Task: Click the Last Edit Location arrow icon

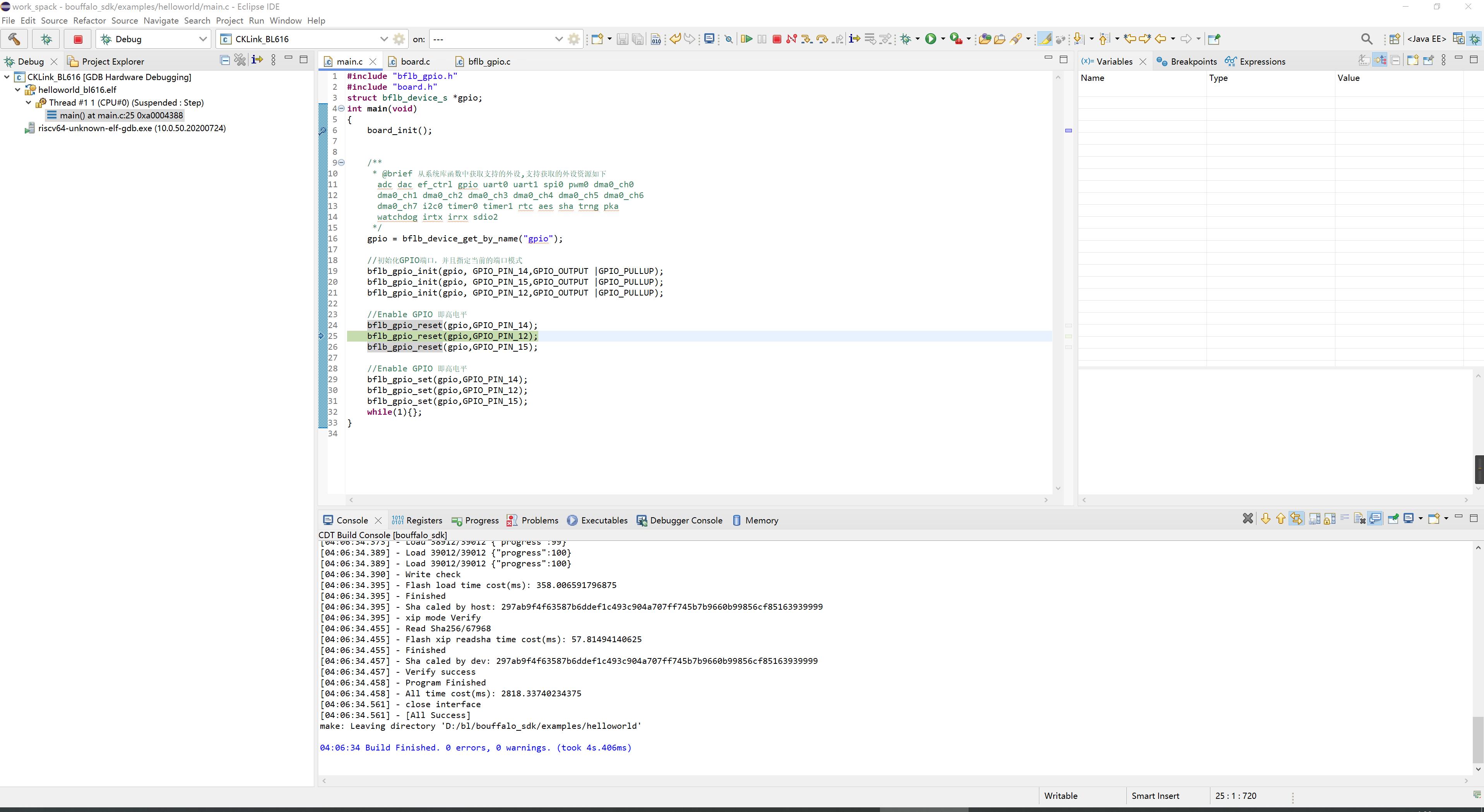Action: (x=1130, y=39)
